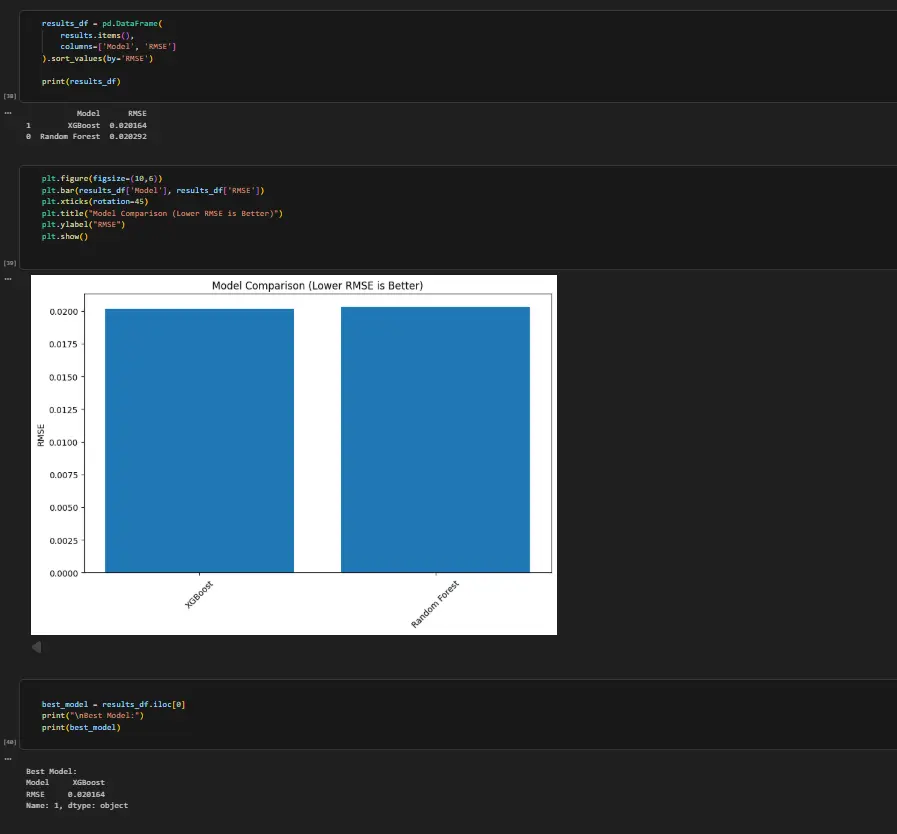Click the y-axis tick label 0.0200
Screen dimensions: 897x834
coord(63,312)
